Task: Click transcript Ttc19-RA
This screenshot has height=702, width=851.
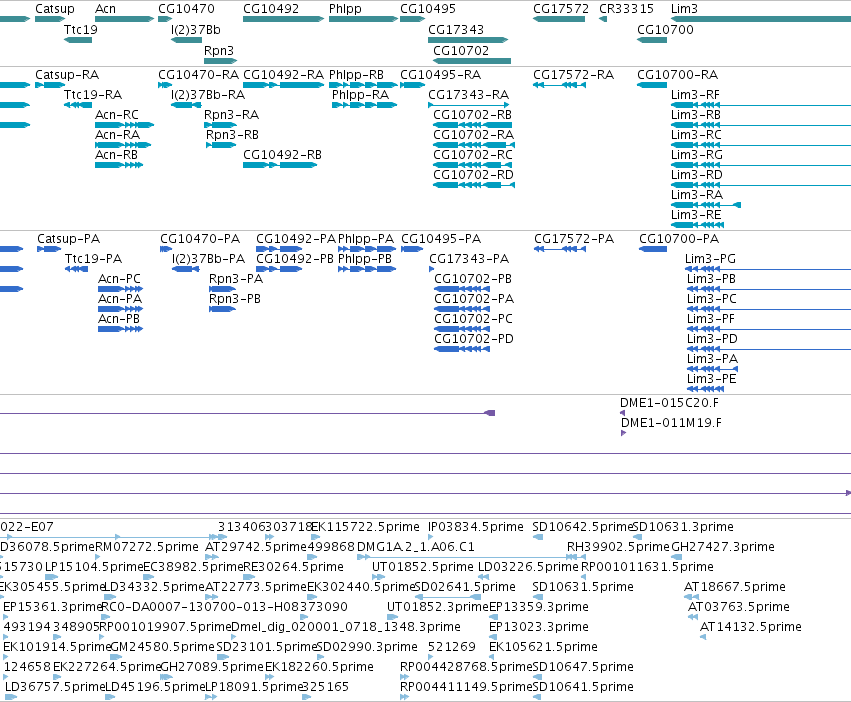Action: [78, 105]
